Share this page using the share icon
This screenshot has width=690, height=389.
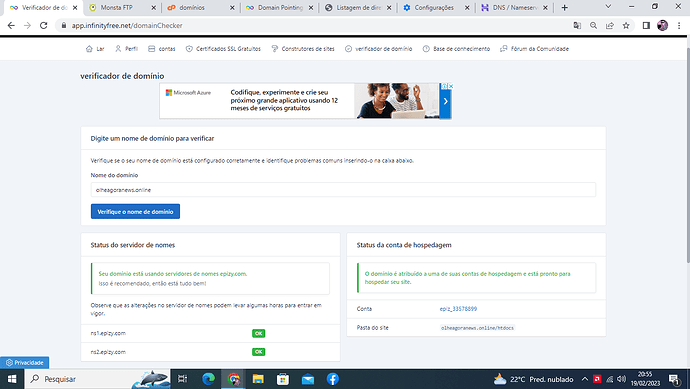click(609, 26)
